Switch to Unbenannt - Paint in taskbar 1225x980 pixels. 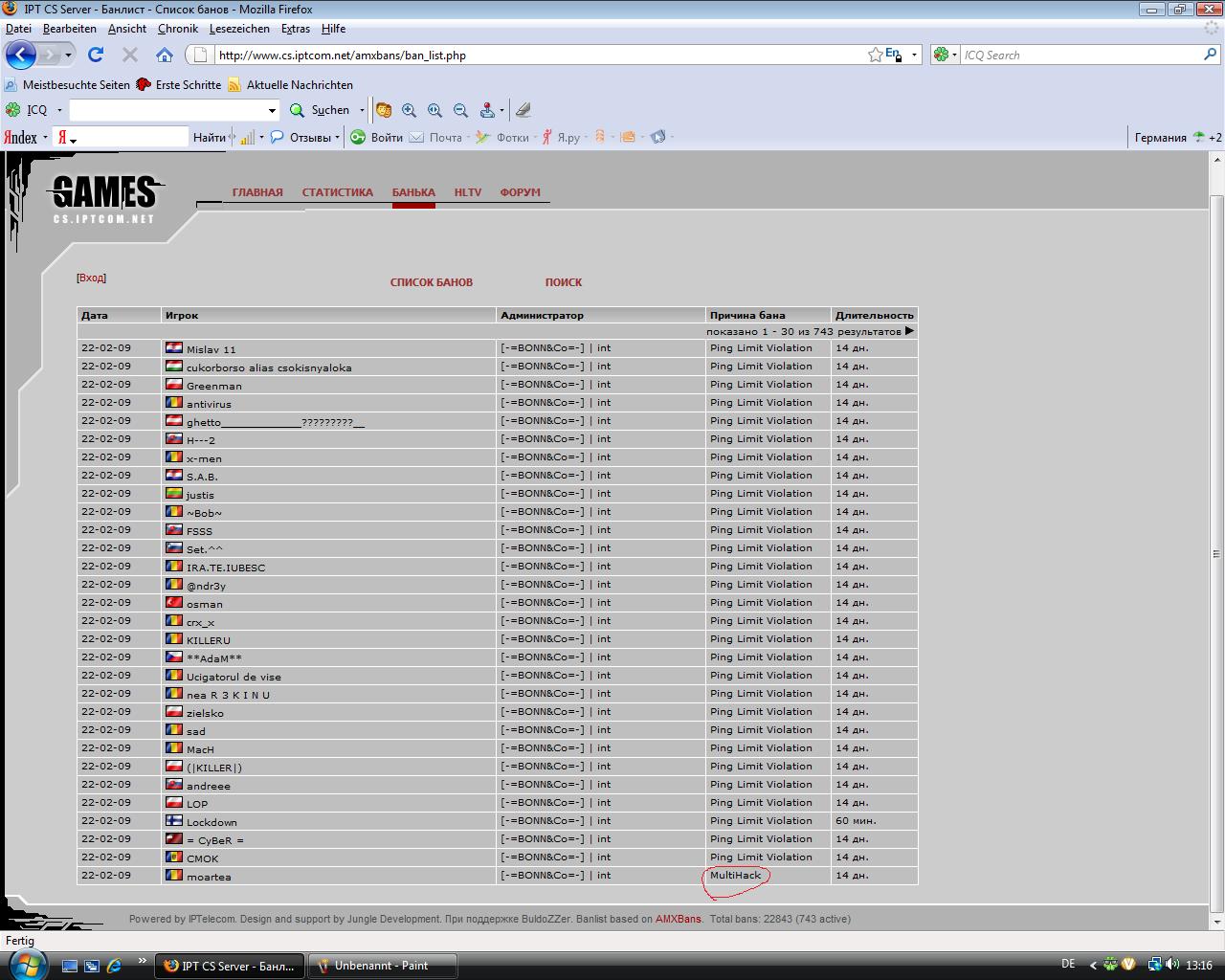(382, 966)
